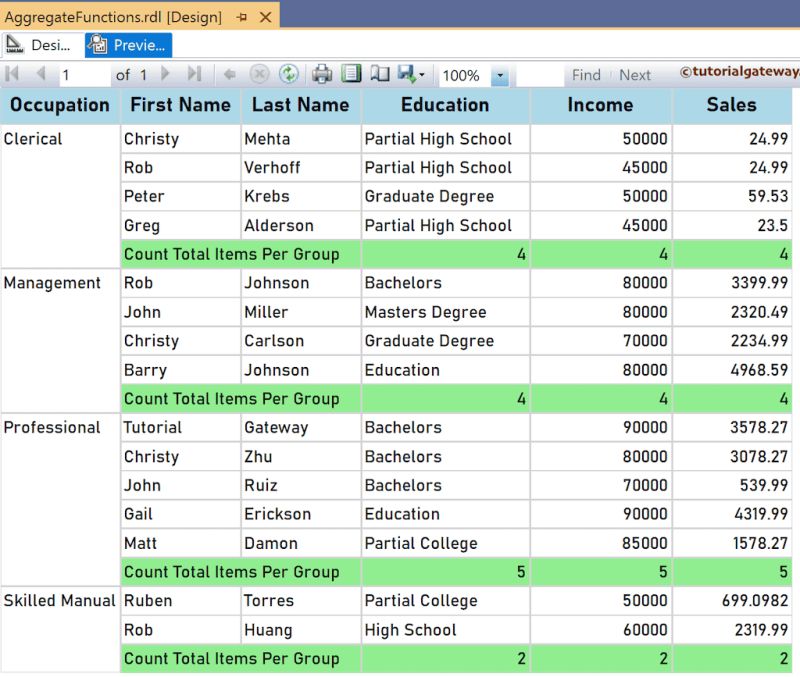Image resolution: width=800 pixels, height=677 pixels.
Task: Click the Income column header
Action: (x=601, y=105)
